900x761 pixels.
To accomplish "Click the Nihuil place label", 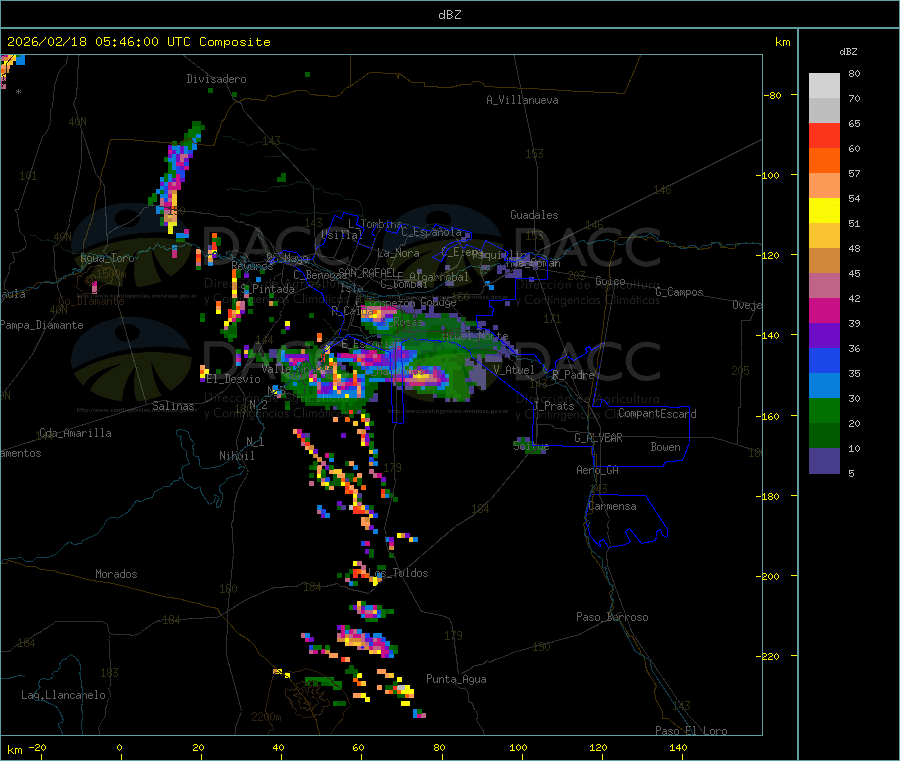I will pyautogui.click(x=237, y=456).
